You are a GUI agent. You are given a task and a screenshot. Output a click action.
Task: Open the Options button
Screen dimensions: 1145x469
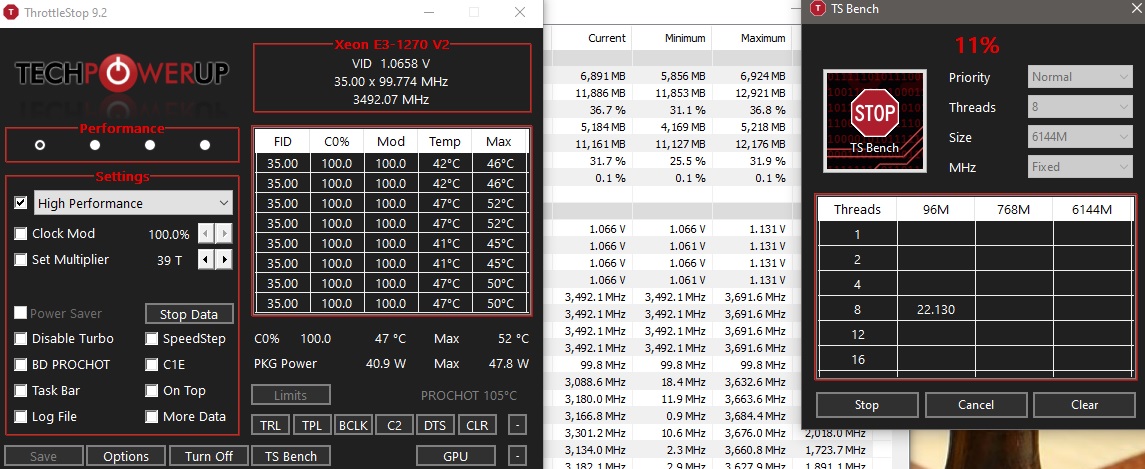(x=126, y=456)
